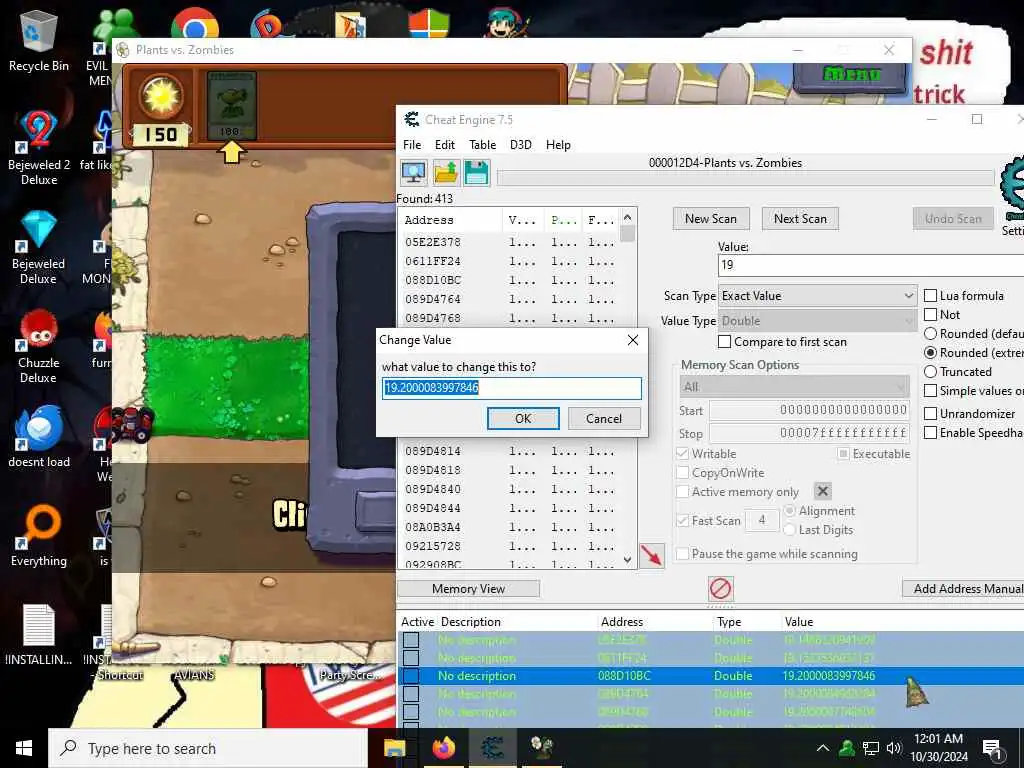Open the 'doesnt load' Thunderbird shortcut

[x=39, y=436]
